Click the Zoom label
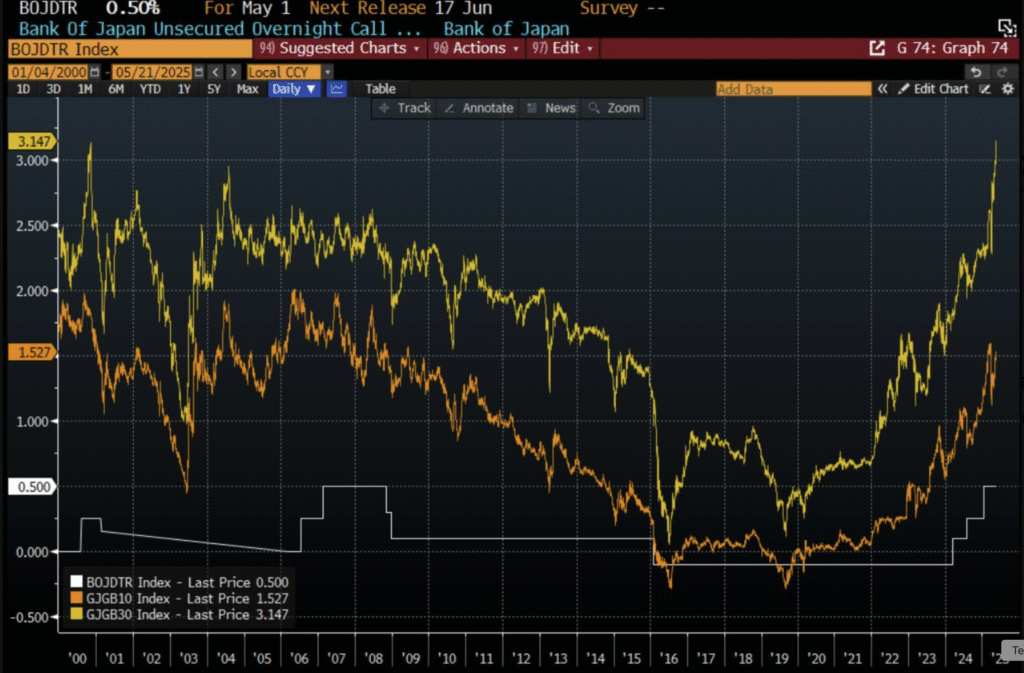Image resolution: width=1024 pixels, height=673 pixels. point(624,108)
